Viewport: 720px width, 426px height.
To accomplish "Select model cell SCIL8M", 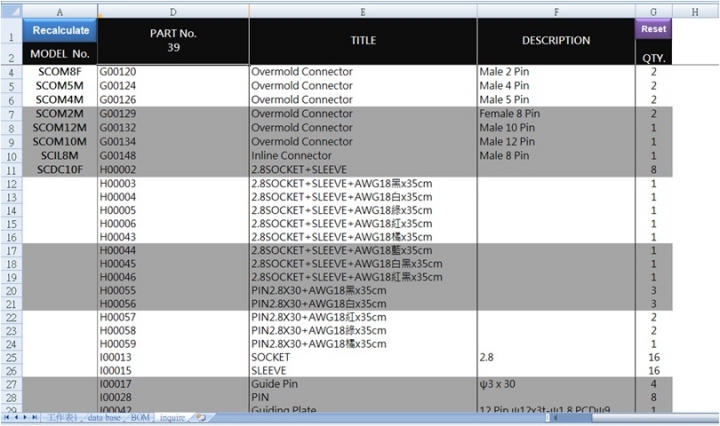I will [60, 156].
